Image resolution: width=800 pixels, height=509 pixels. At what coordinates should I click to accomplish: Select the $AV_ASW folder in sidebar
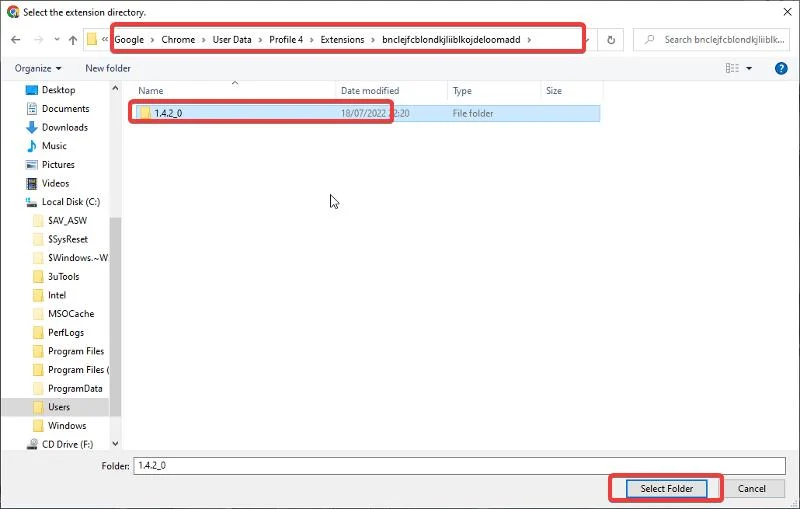pos(67,221)
